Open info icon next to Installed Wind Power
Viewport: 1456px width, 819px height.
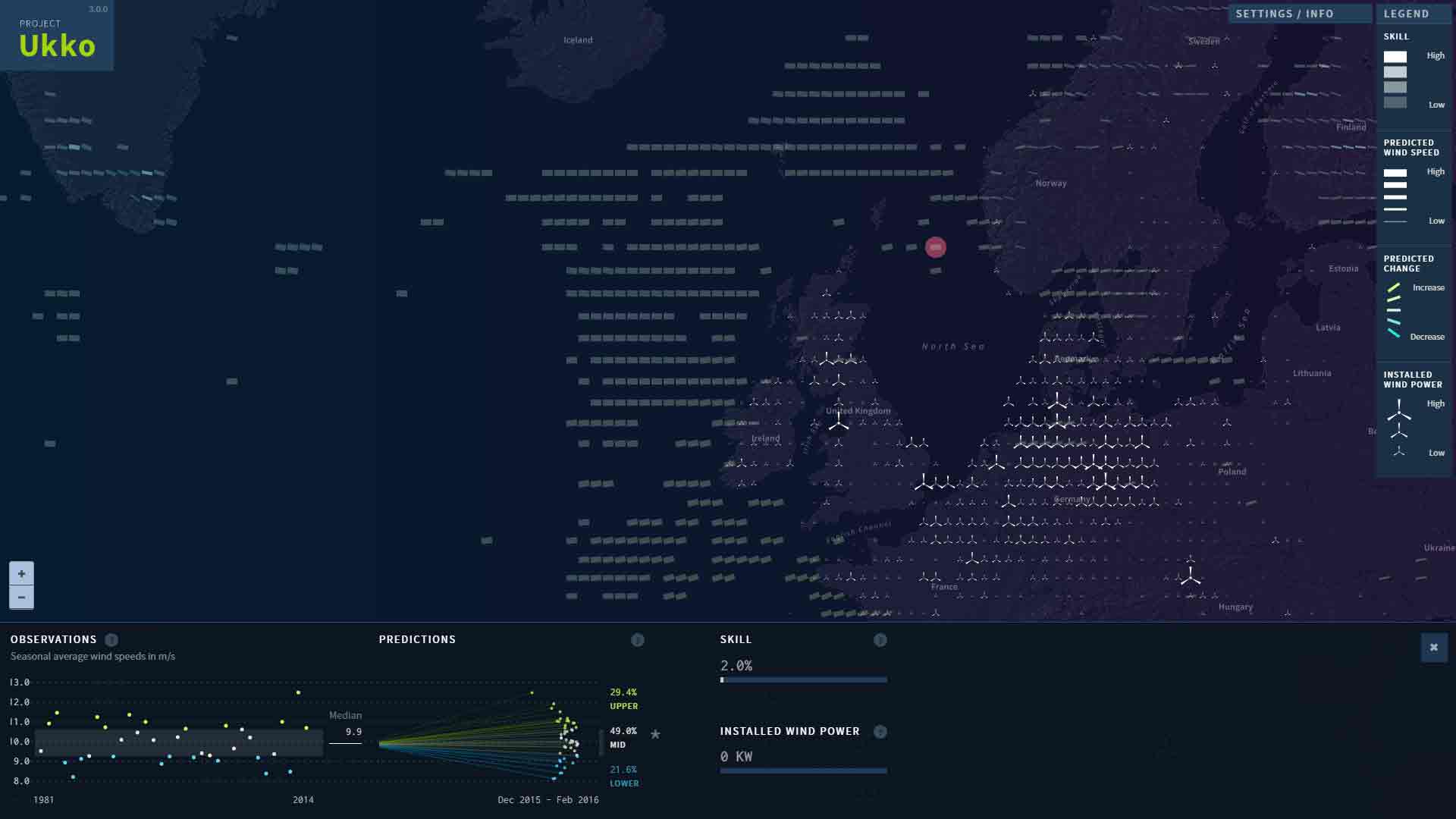[880, 732]
